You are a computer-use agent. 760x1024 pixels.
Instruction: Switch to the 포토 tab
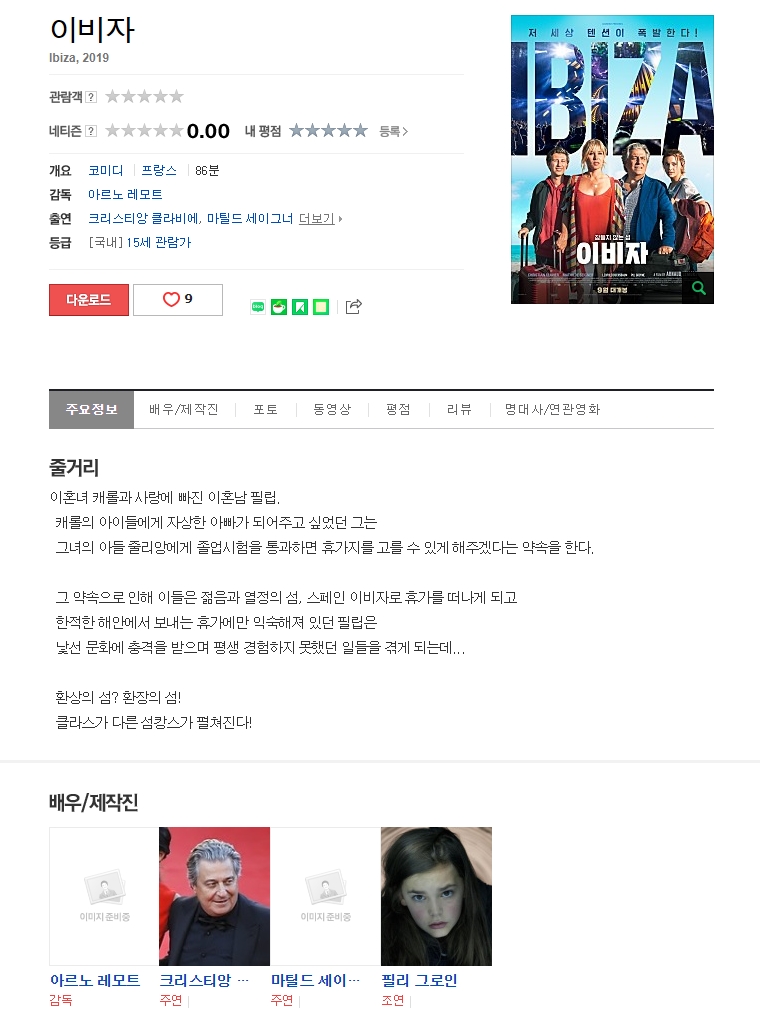(266, 409)
